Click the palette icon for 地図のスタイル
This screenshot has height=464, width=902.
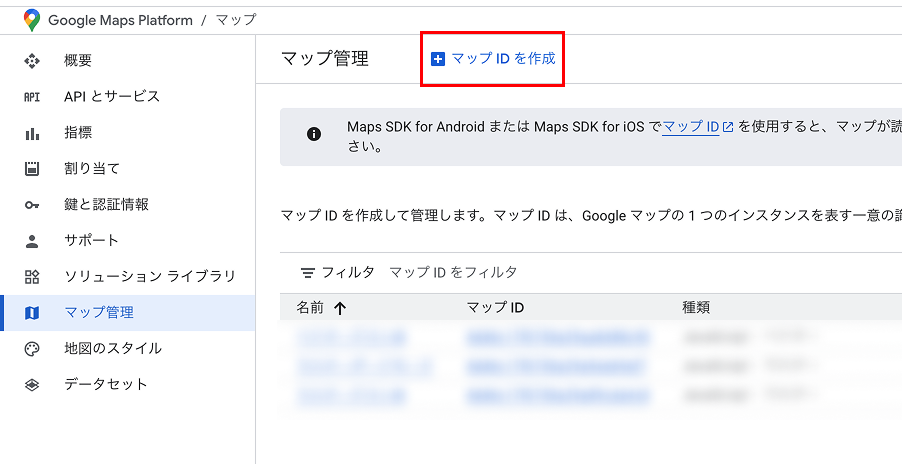[x=32, y=349]
